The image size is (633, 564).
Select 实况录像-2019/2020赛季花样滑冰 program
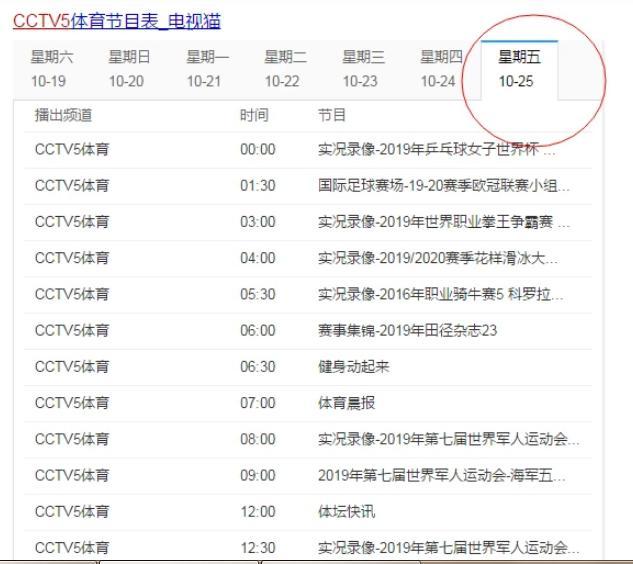point(438,258)
